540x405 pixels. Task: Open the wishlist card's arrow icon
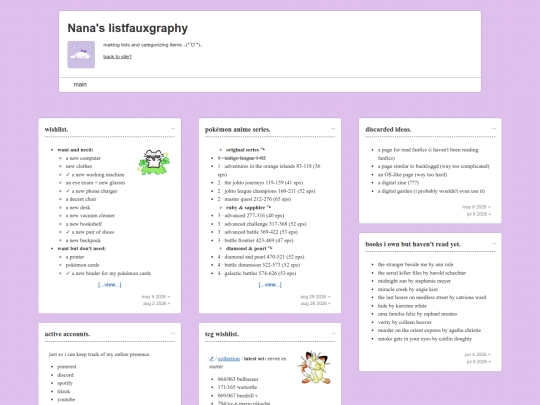pyautogui.click(x=173, y=129)
